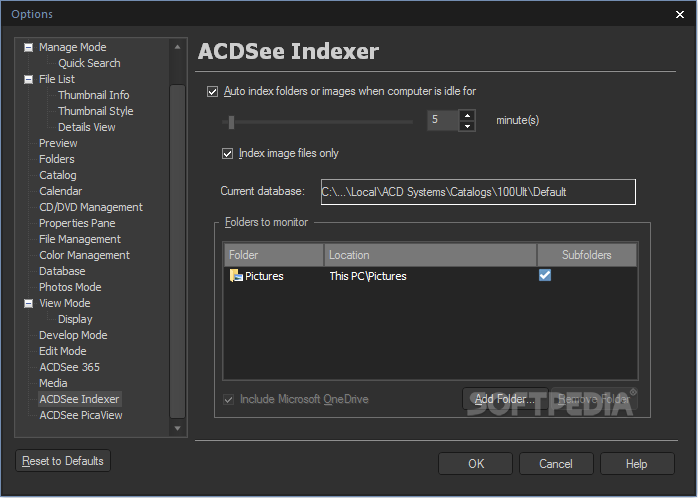The width and height of the screenshot is (698, 498).
Task: Open the Preview options page
Action: click(x=58, y=143)
